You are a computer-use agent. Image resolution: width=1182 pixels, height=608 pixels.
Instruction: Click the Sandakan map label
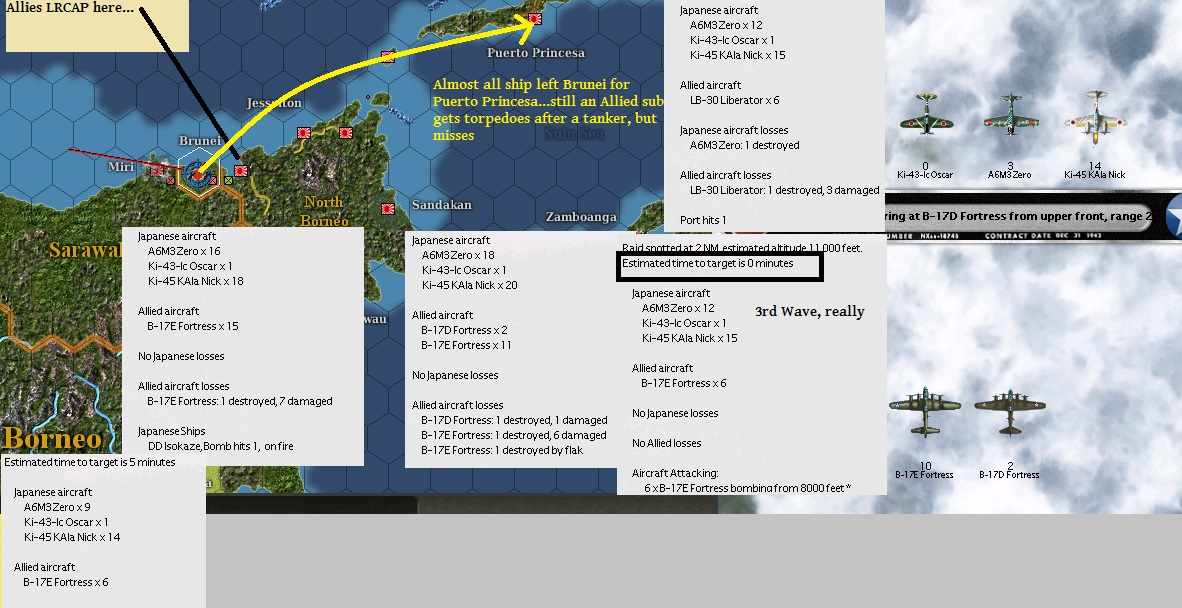click(x=442, y=205)
